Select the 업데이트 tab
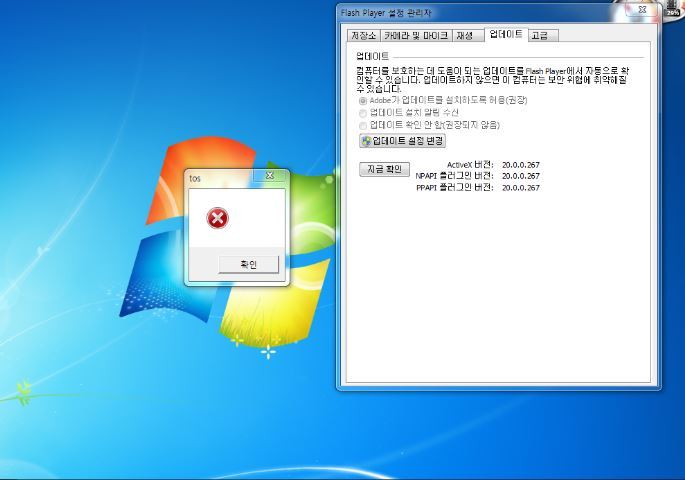685x480 pixels. [x=506, y=35]
